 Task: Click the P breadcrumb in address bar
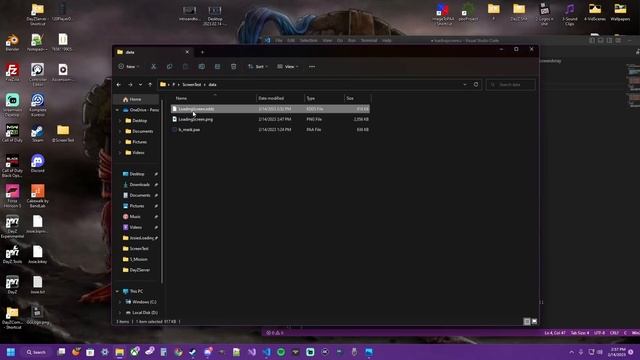(x=173, y=84)
